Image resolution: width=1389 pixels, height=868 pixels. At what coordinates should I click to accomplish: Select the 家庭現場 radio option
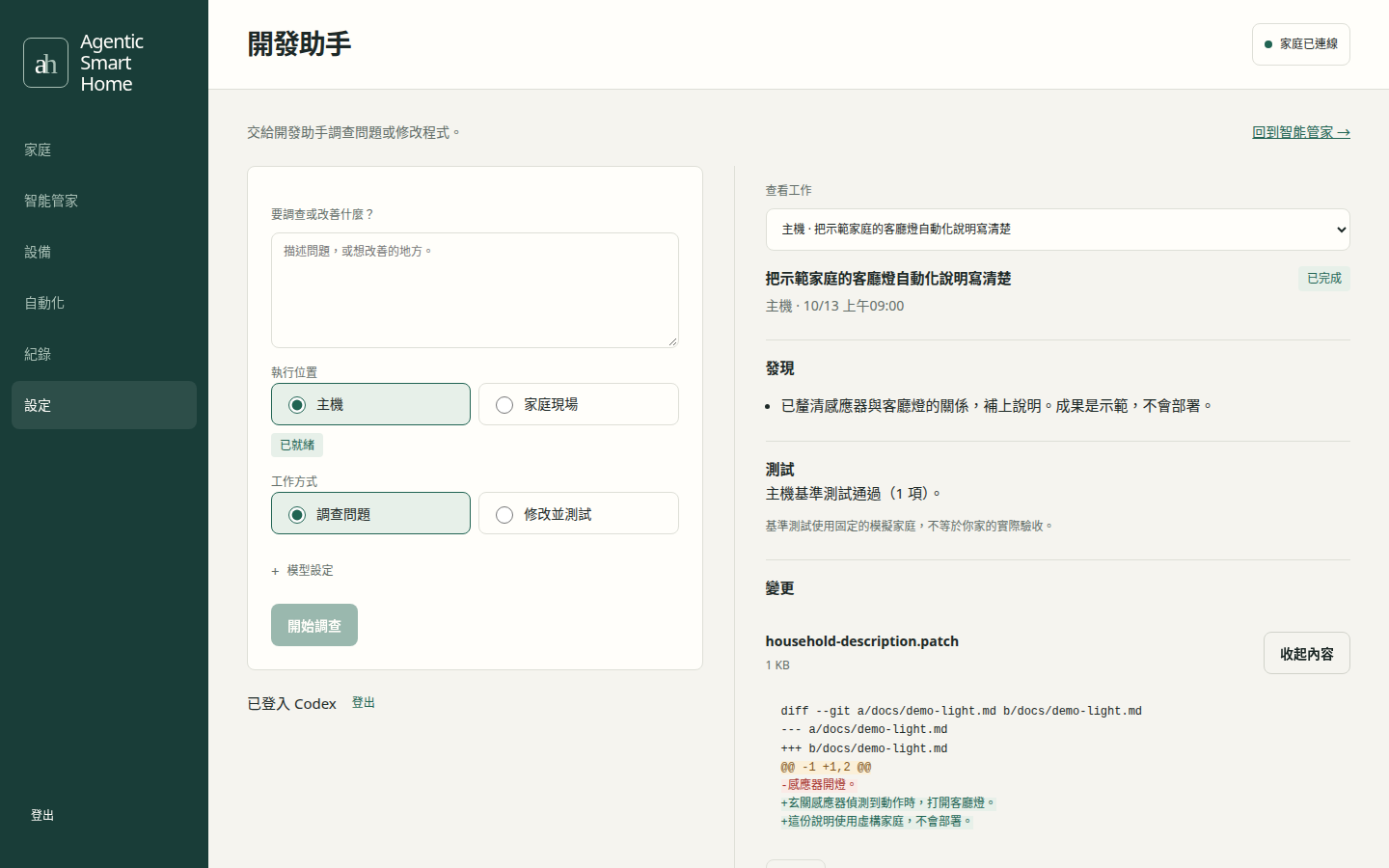578,404
